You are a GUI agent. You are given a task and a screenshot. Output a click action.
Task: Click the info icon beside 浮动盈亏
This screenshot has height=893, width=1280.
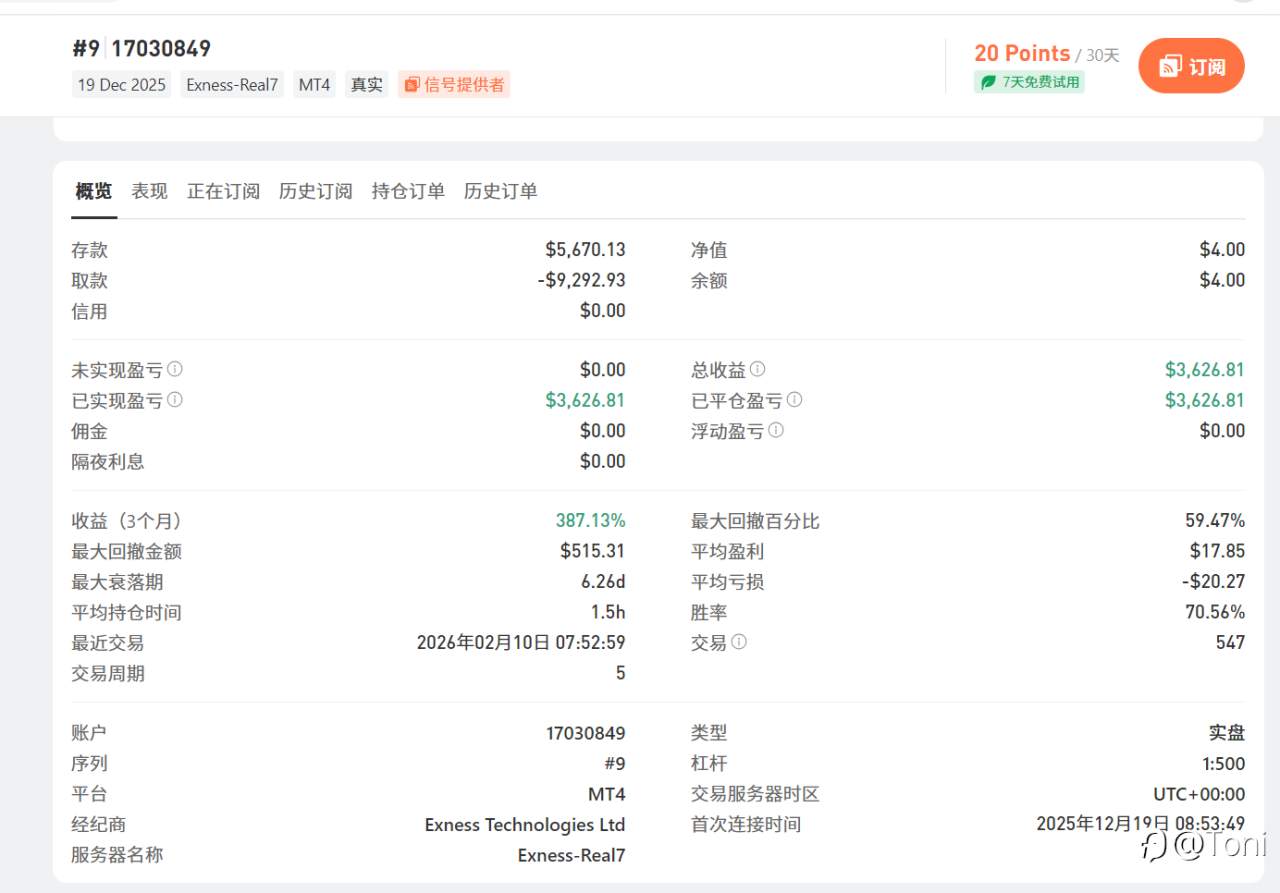(775, 431)
